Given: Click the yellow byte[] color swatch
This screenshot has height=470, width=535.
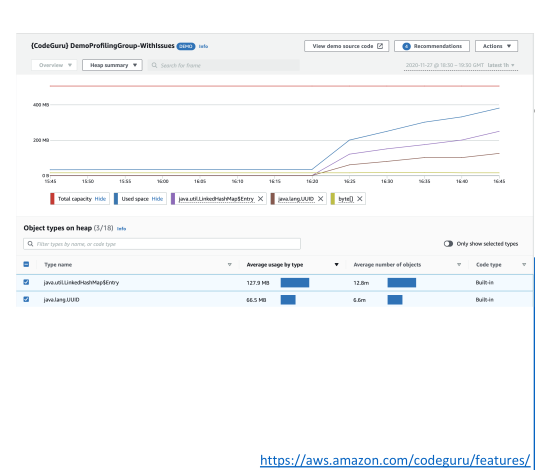Looking at the screenshot, I should click(333, 199).
